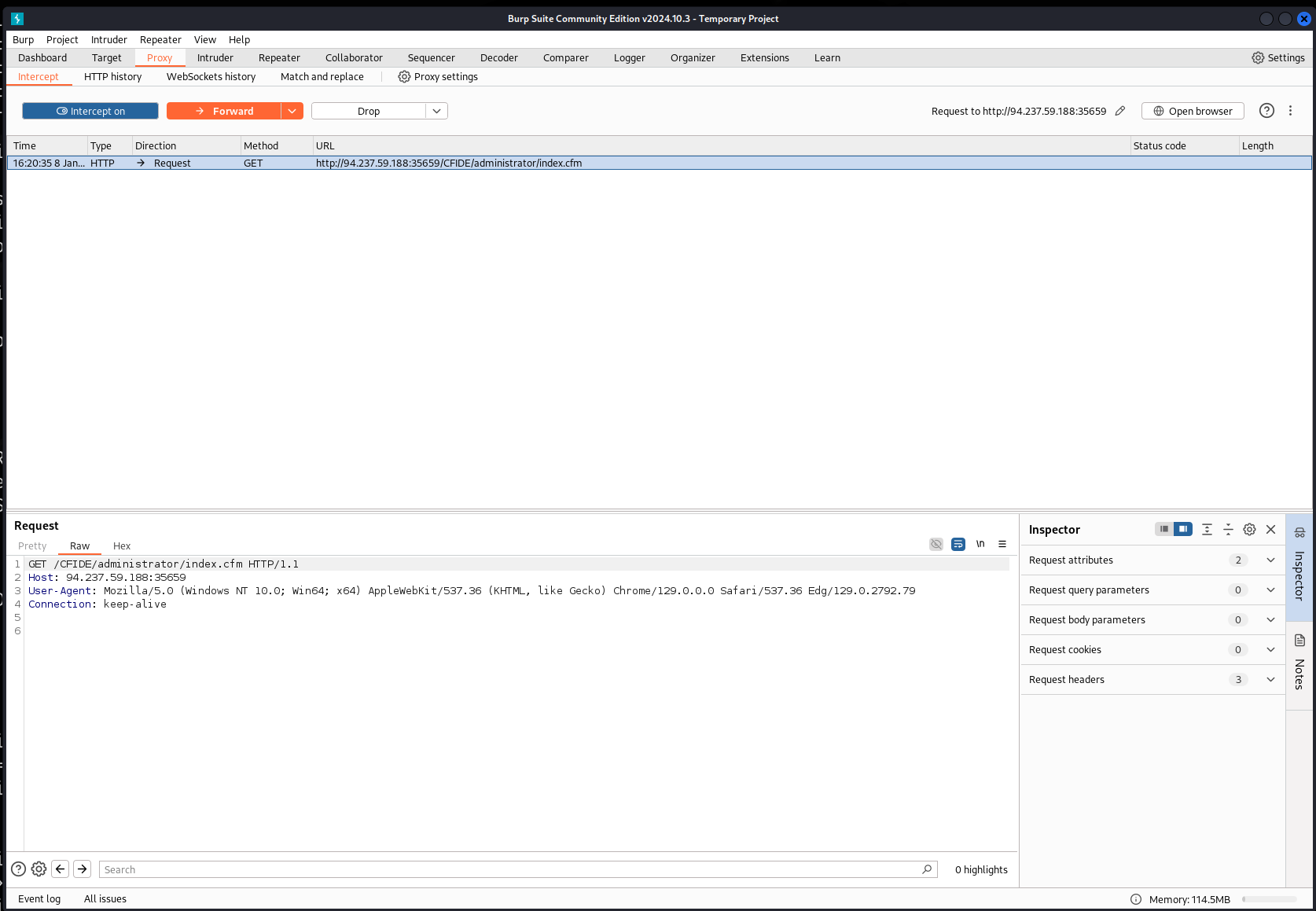Toggle the Intercept on button

[90, 111]
